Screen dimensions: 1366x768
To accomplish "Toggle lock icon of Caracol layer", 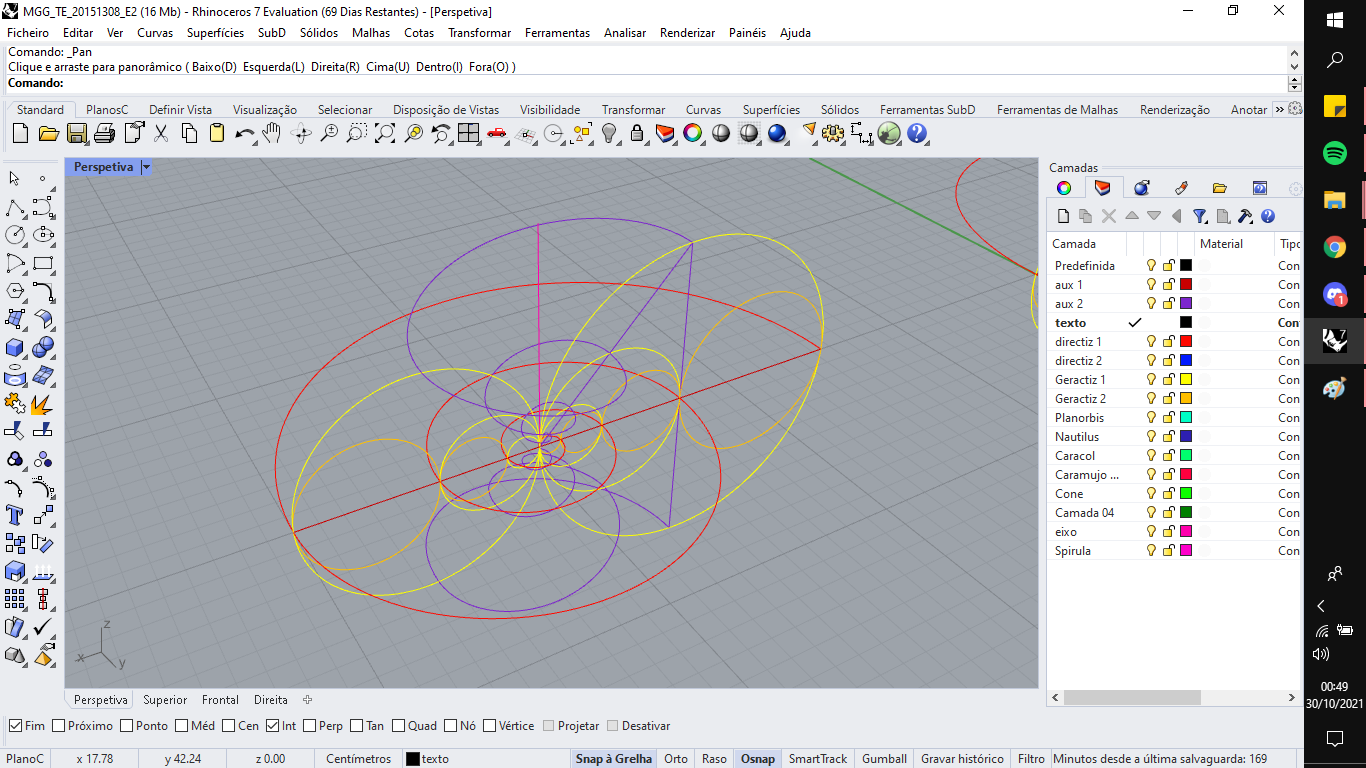I will (x=1168, y=456).
